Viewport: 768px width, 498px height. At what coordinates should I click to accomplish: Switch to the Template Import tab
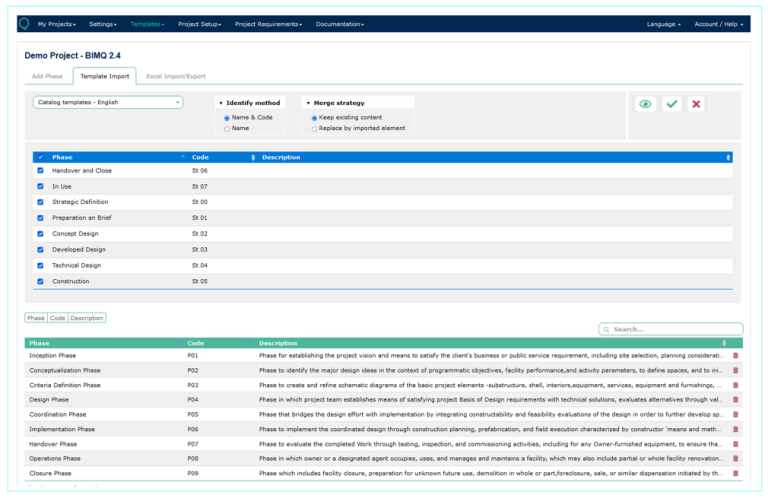click(x=105, y=76)
